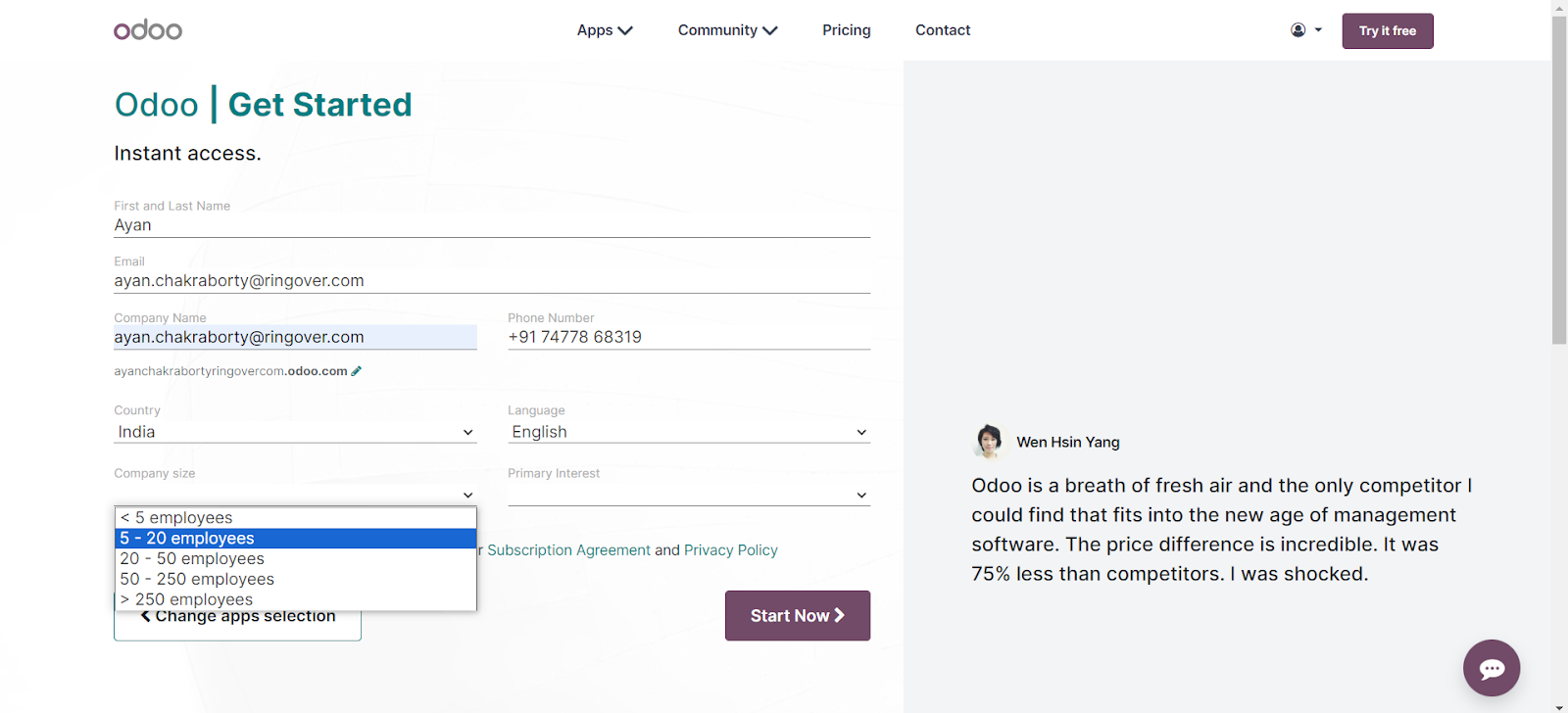Click the scrollbar down arrow
The width and height of the screenshot is (1568, 713).
pos(1559,706)
